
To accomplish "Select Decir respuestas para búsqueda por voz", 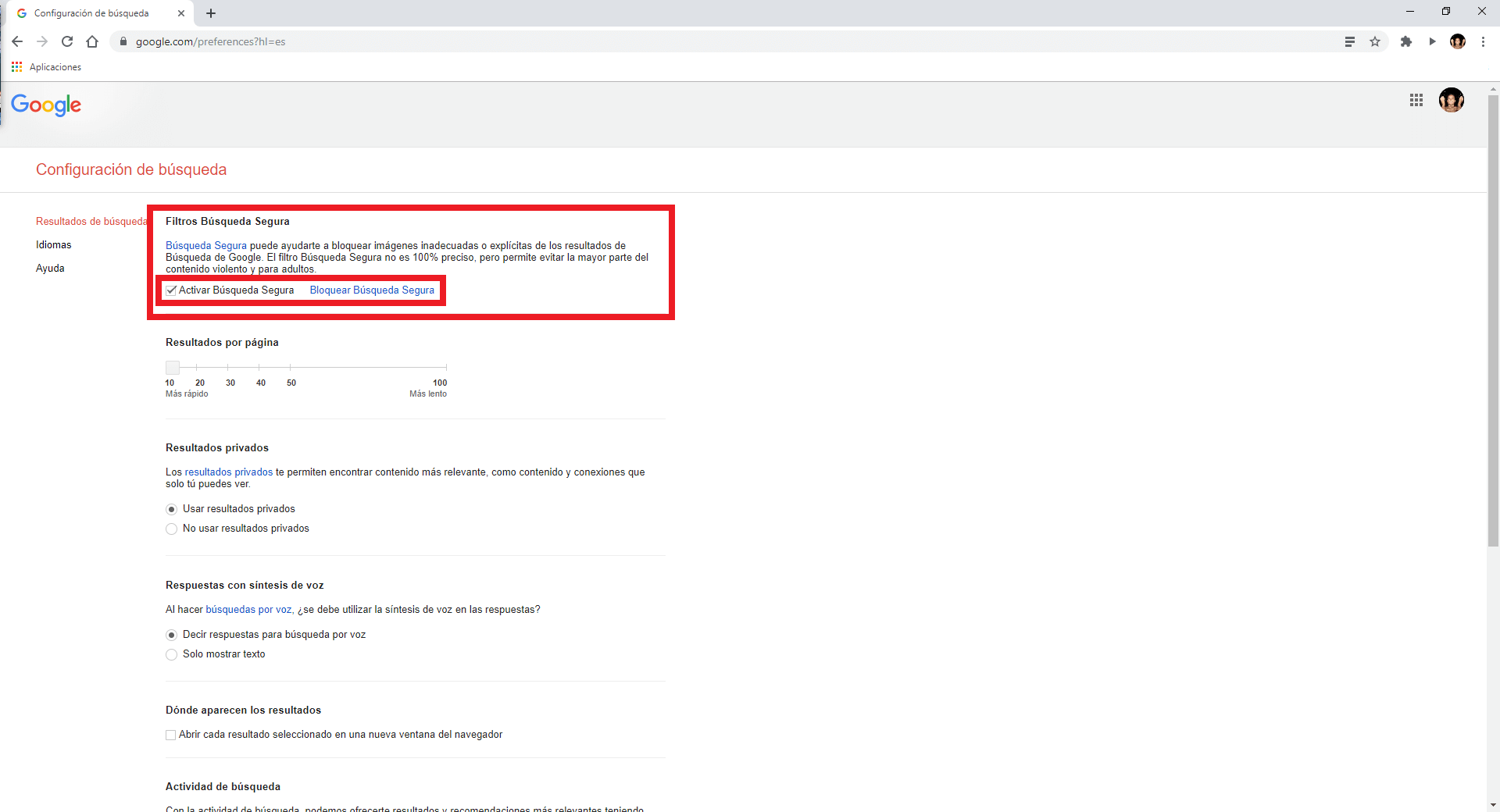I will click(172, 635).
